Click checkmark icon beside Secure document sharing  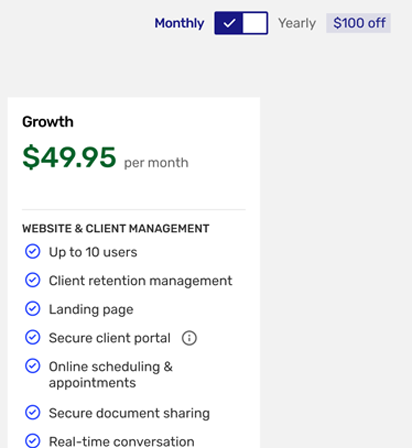pyautogui.click(x=33, y=412)
